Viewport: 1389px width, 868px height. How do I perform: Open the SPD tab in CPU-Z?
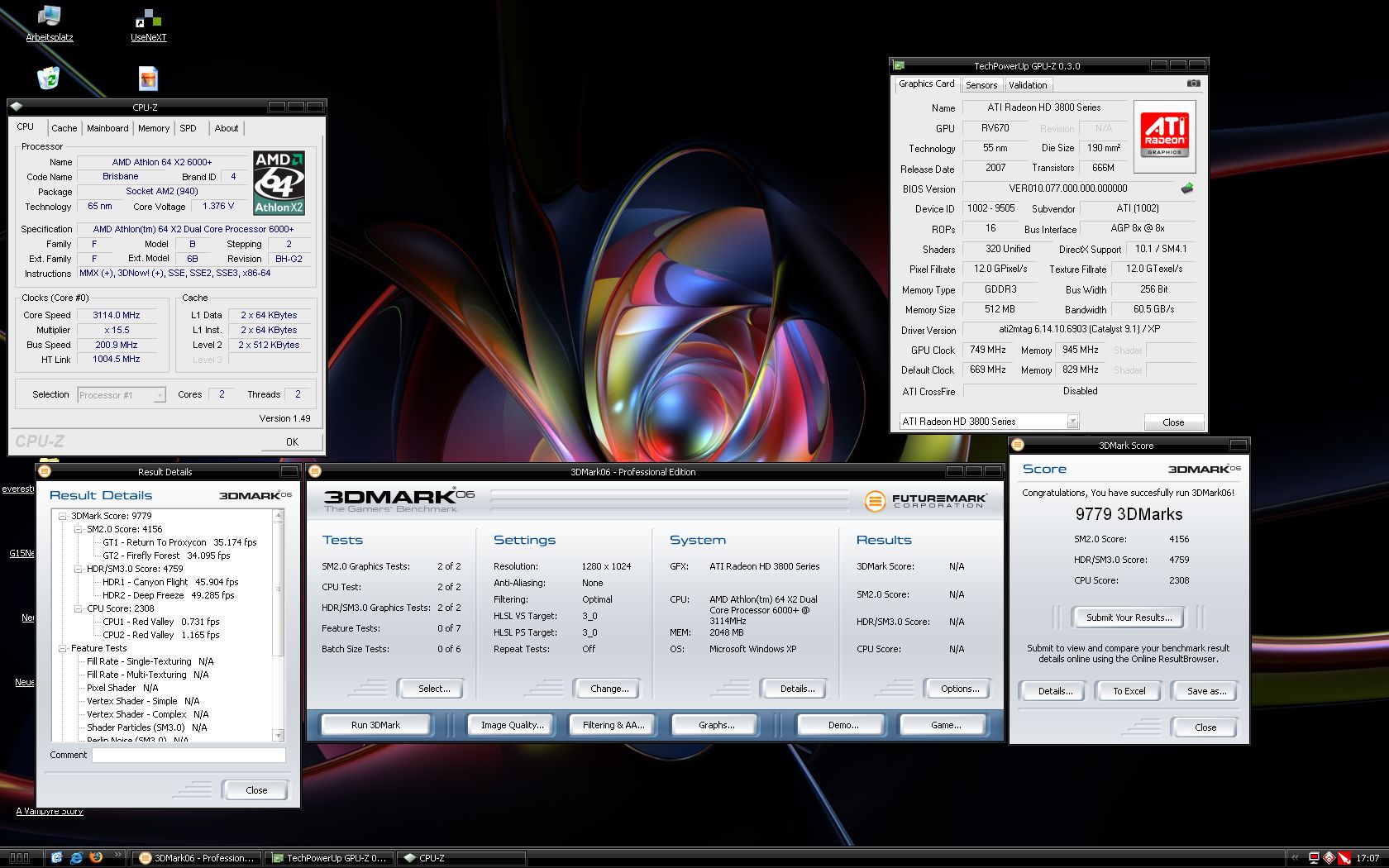point(188,128)
